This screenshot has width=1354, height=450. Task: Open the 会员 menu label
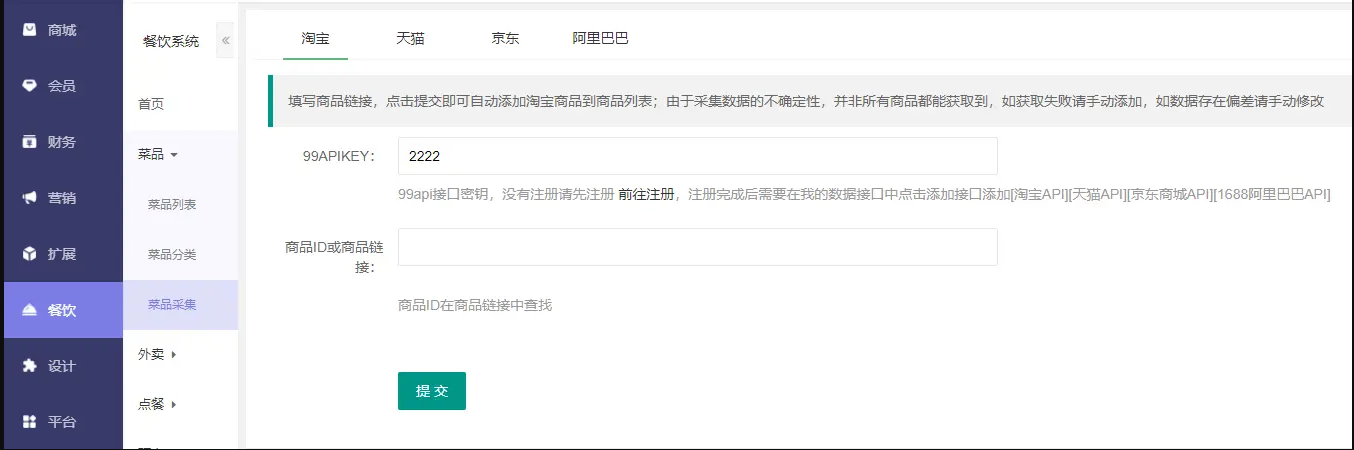[62, 86]
